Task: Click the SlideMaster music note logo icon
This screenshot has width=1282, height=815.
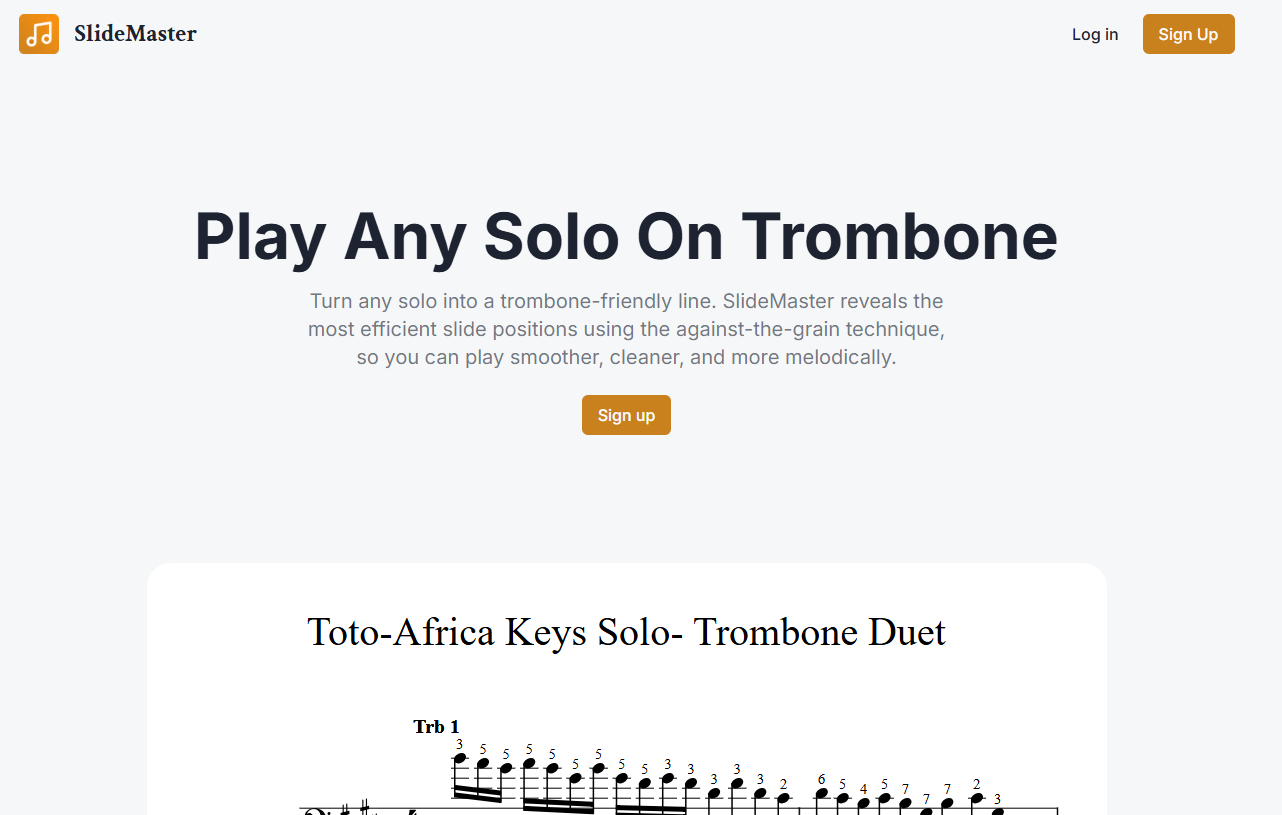Action: pyautogui.click(x=39, y=34)
